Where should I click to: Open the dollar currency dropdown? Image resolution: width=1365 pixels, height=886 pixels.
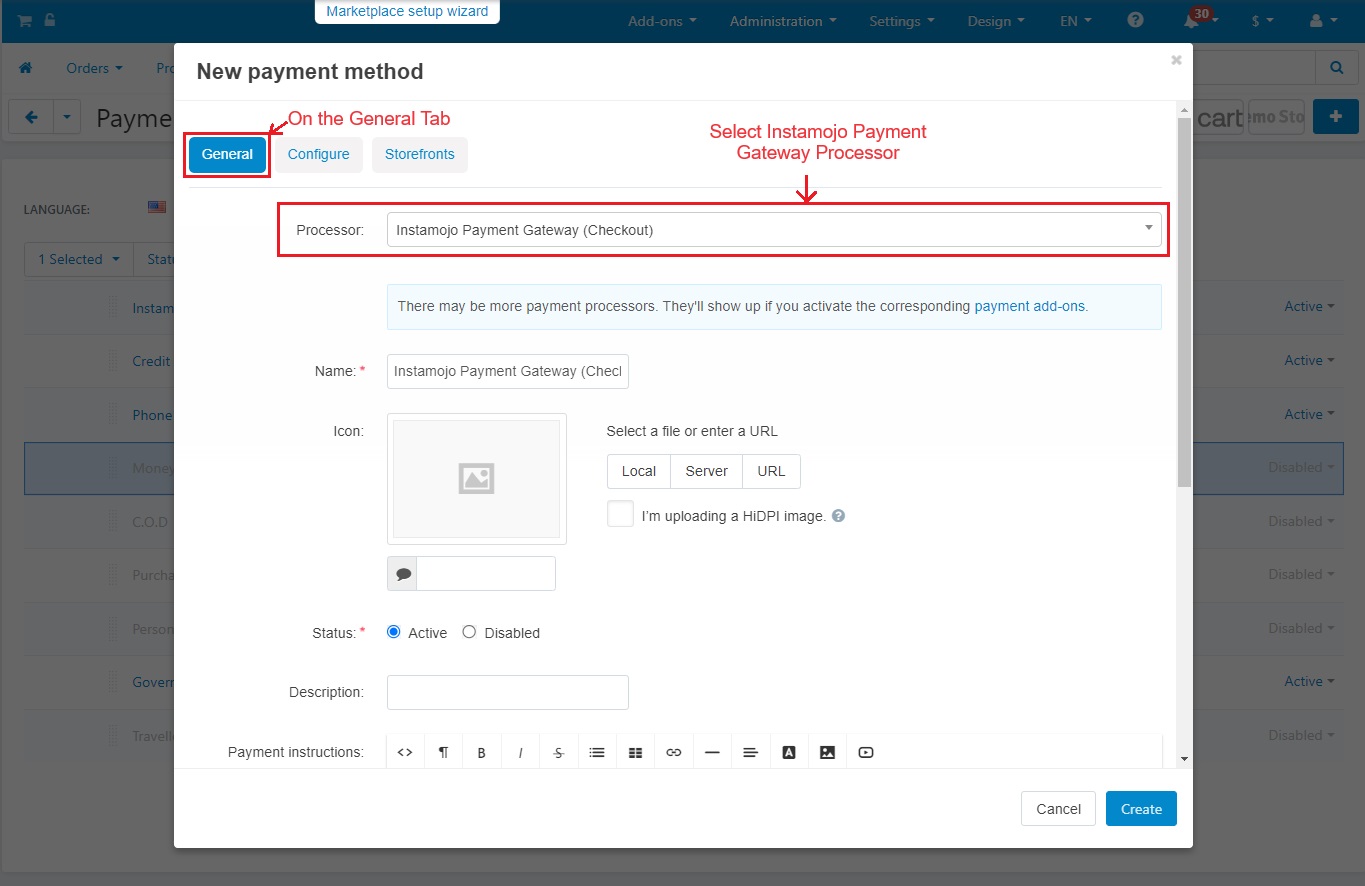[1263, 21]
